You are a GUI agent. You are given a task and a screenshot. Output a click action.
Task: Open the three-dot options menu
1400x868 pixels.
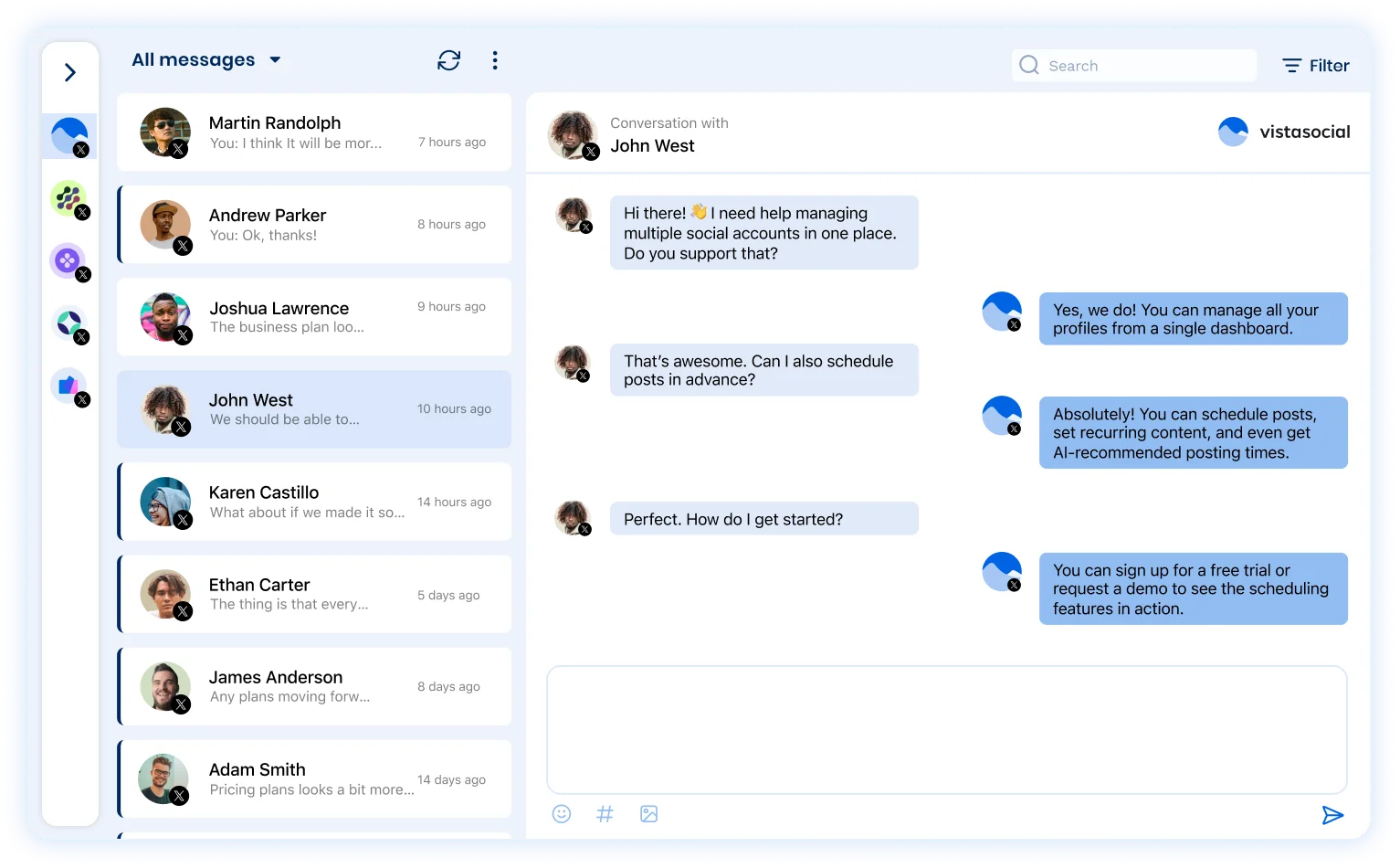(x=495, y=59)
